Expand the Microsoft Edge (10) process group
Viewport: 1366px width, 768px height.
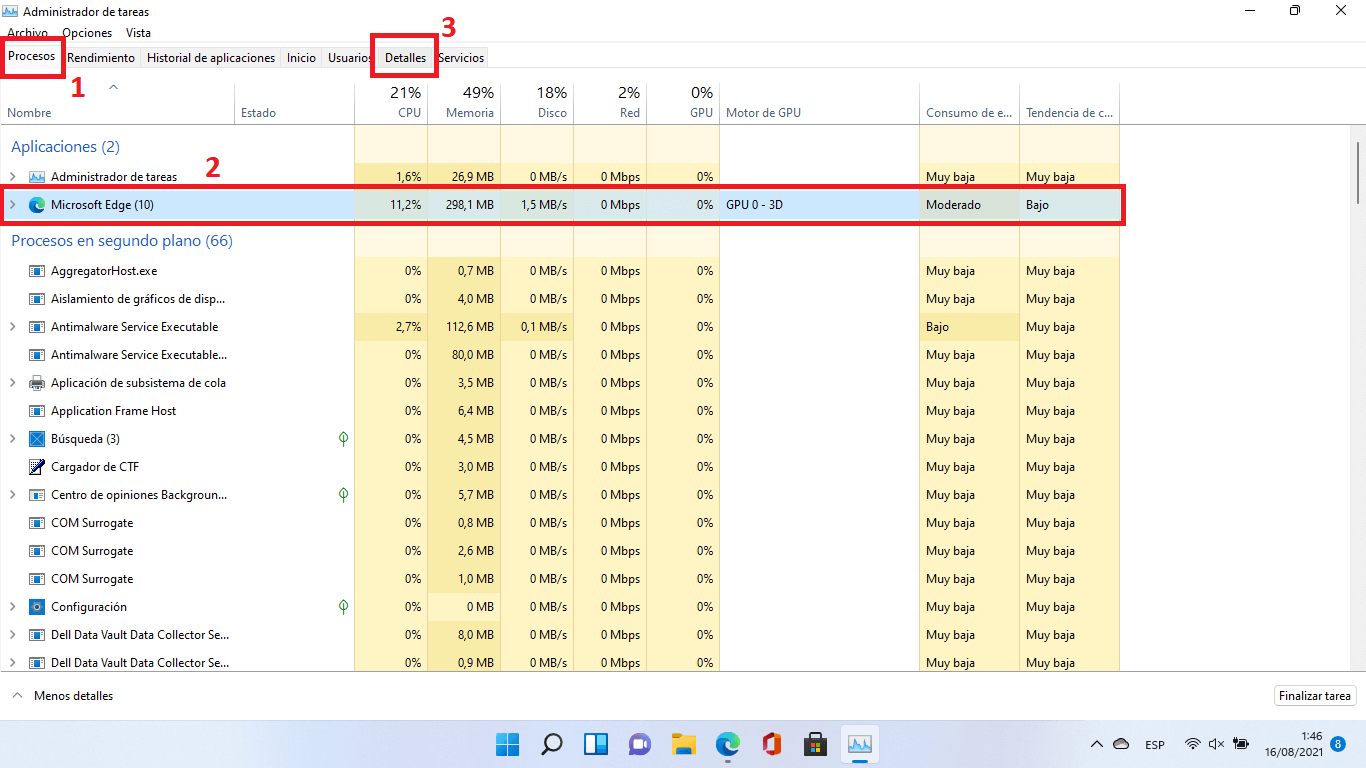[12, 204]
